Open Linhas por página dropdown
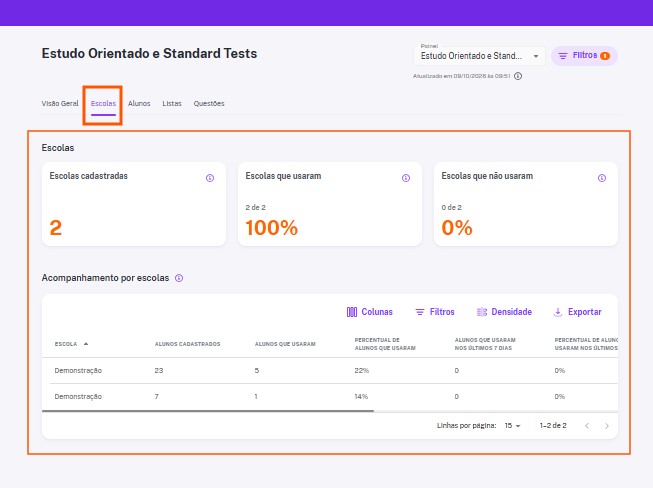 click(x=512, y=426)
